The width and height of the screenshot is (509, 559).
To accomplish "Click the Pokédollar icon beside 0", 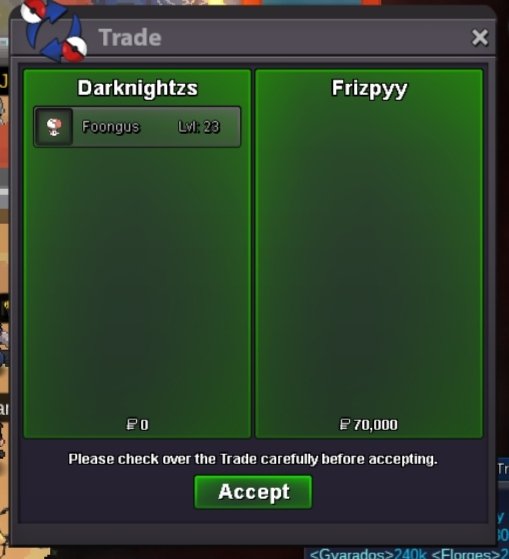I will click(x=132, y=424).
